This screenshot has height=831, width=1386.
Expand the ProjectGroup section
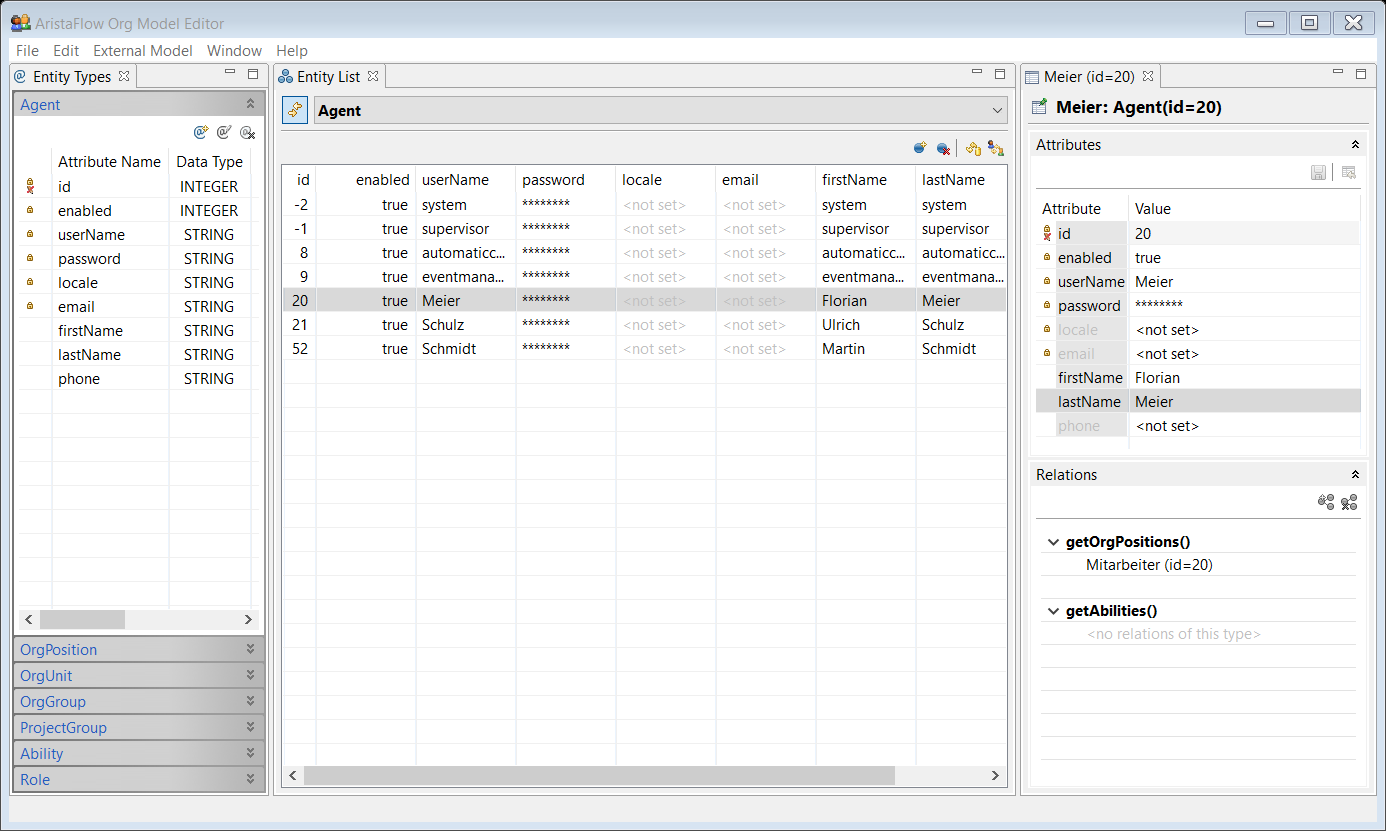(250, 727)
